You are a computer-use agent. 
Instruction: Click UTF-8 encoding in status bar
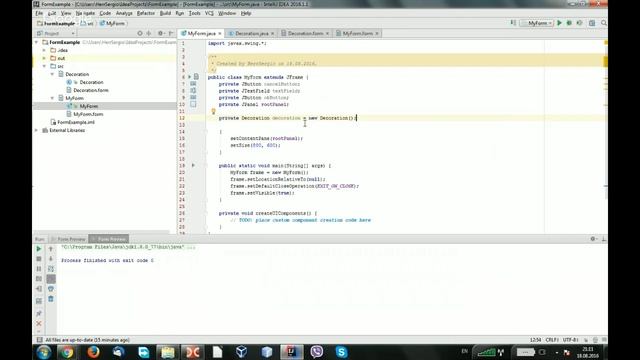[x=570, y=340]
